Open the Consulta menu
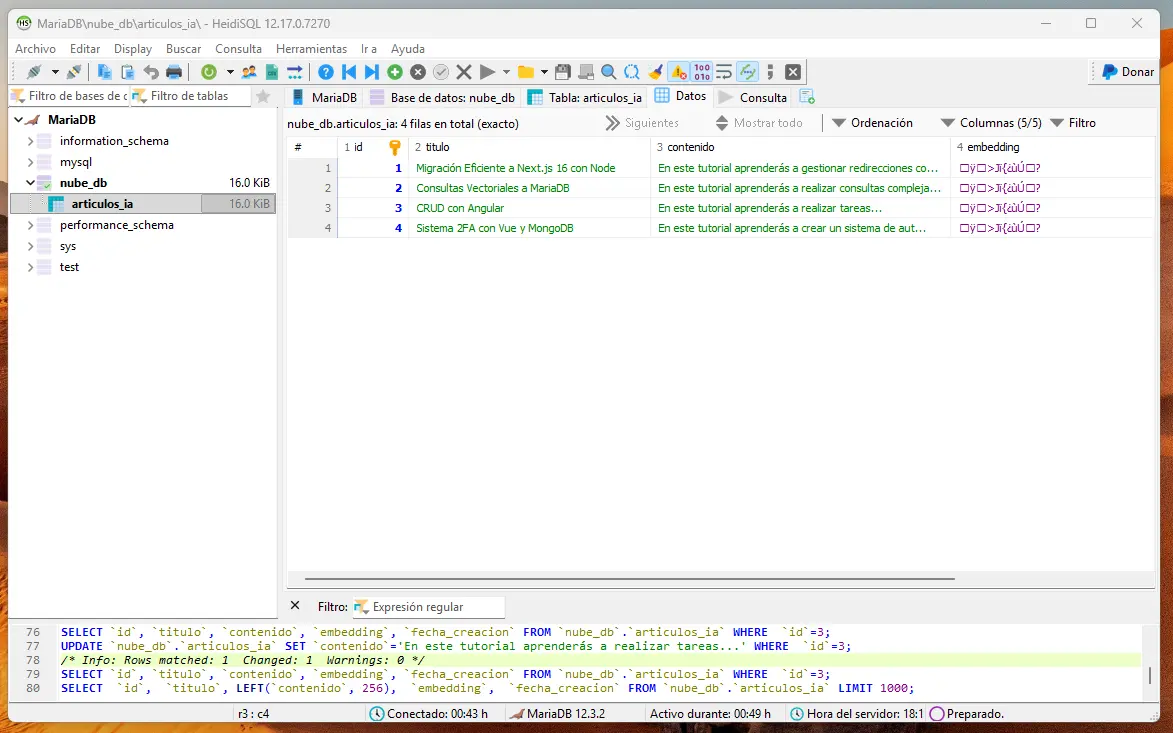Viewport: 1173px width, 733px height. point(239,49)
